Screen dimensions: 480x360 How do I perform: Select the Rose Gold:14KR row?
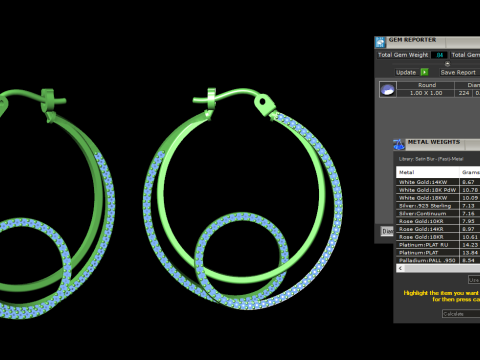click(438, 229)
